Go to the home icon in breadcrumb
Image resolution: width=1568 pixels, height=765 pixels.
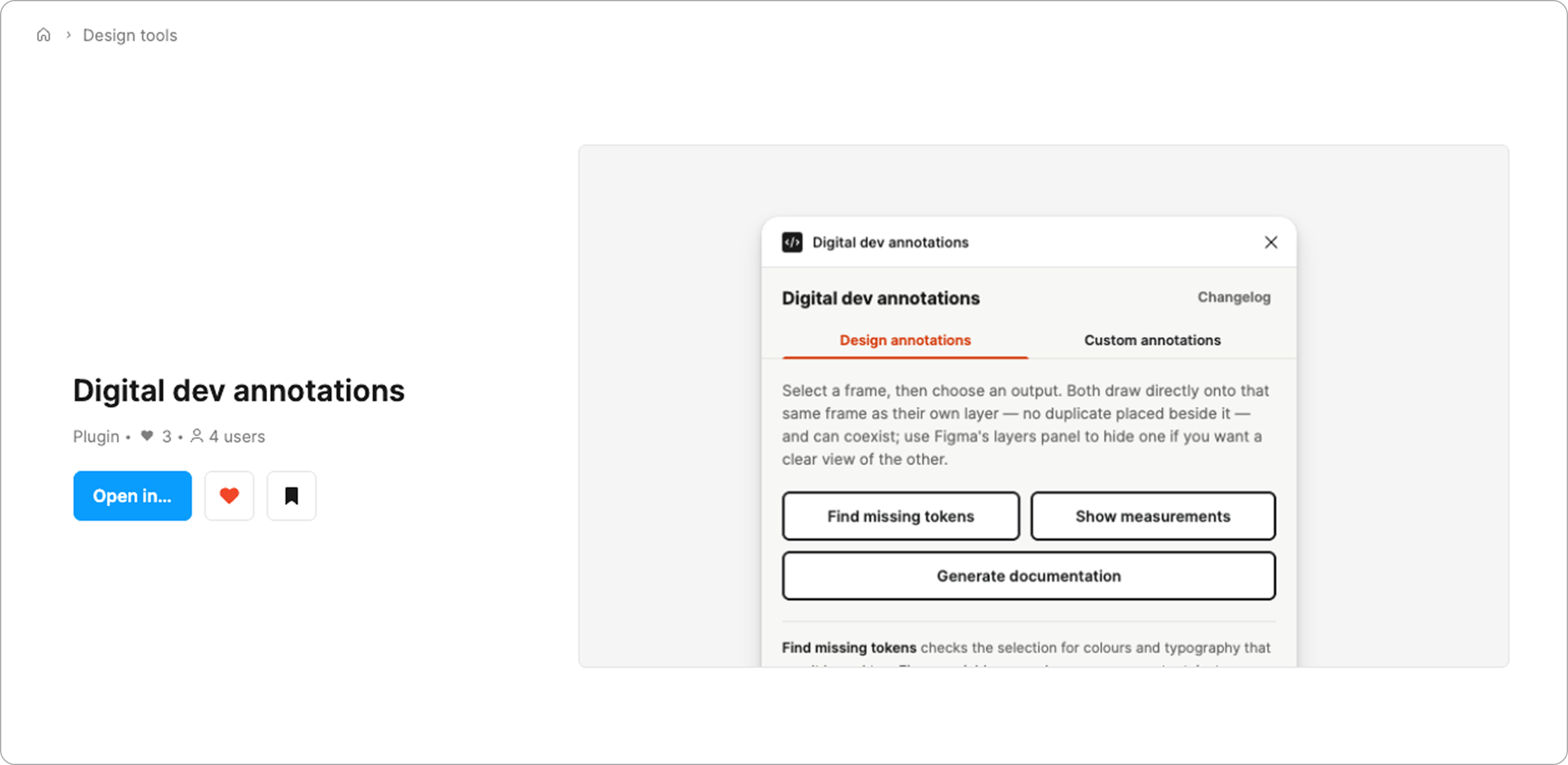(x=43, y=35)
